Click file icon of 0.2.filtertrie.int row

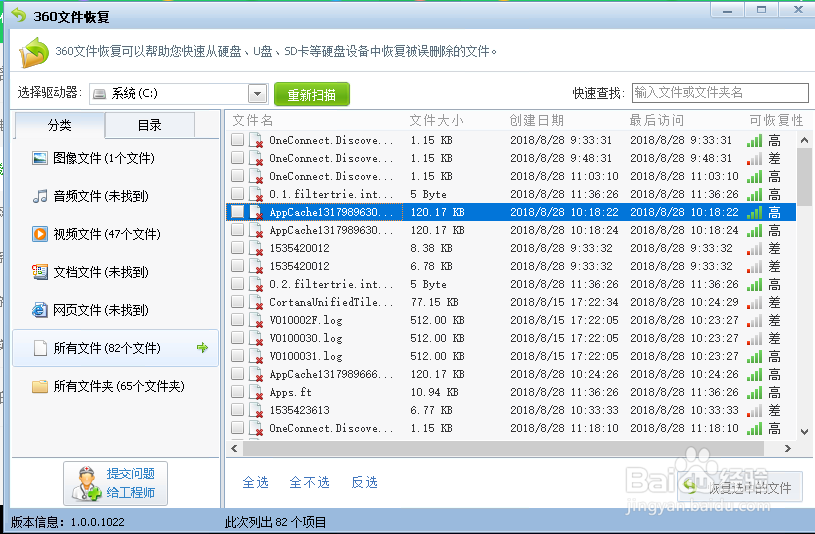256,284
